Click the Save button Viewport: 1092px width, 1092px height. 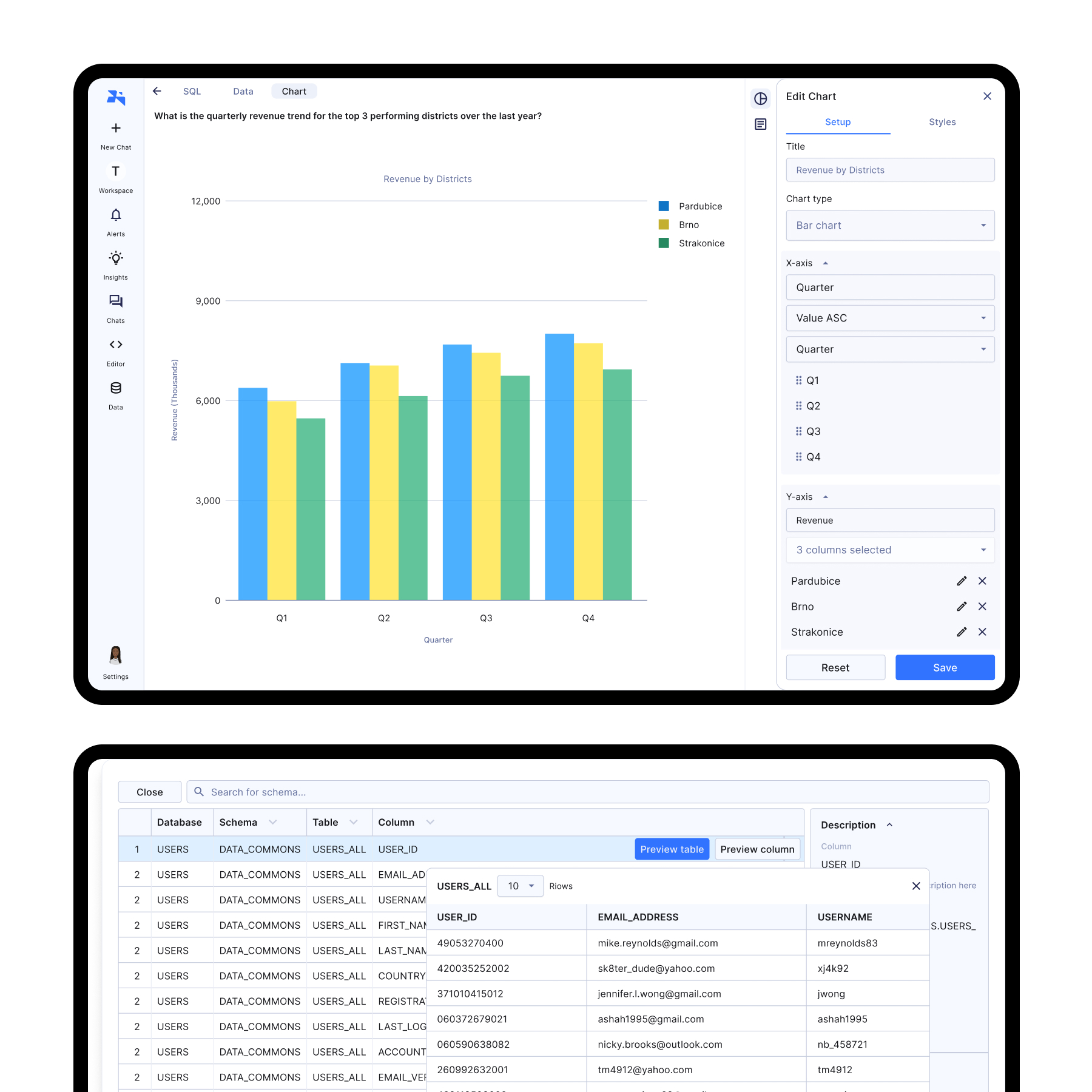click(x=945, y=667)
